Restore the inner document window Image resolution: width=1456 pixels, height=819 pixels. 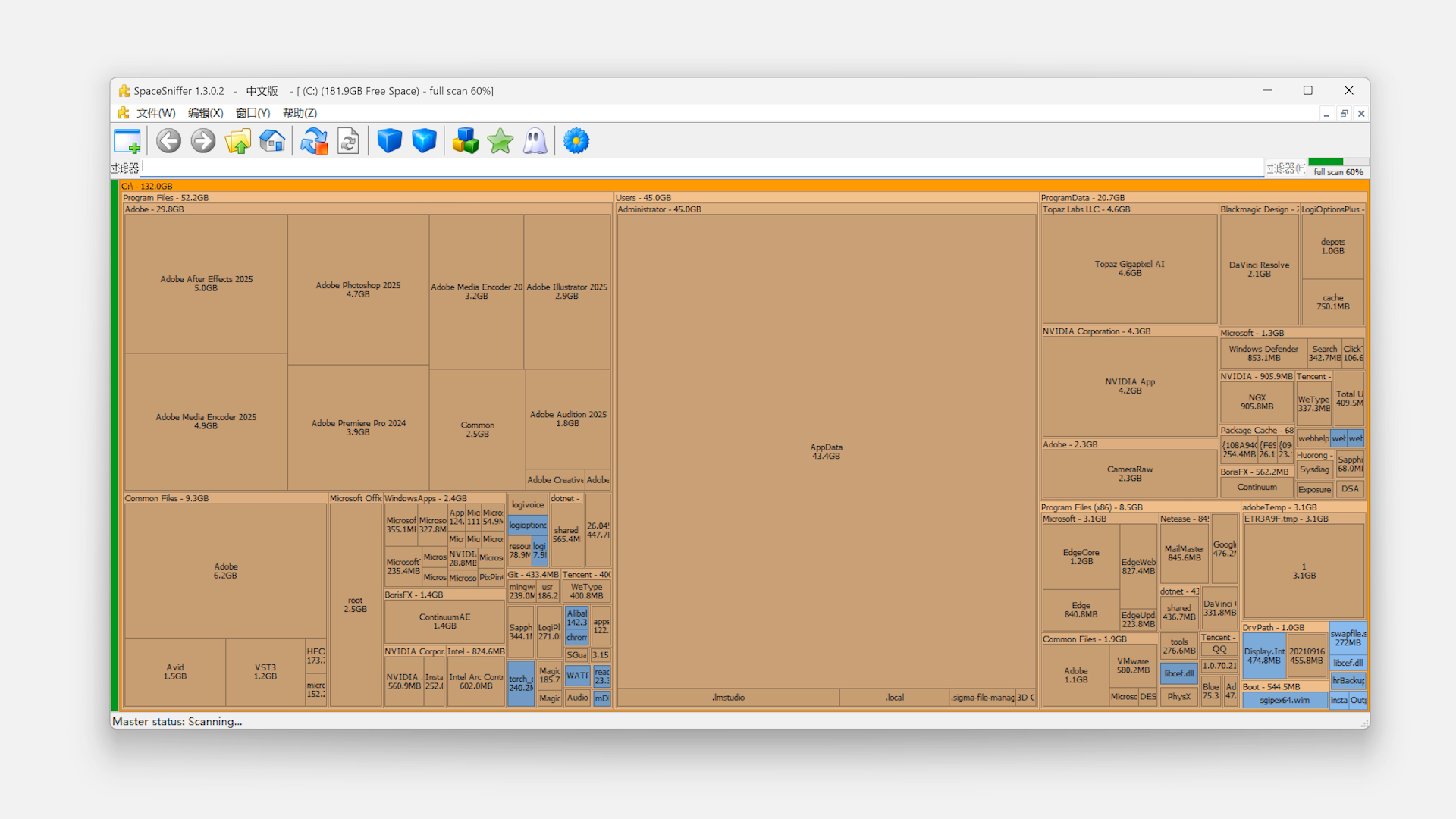1344,114
